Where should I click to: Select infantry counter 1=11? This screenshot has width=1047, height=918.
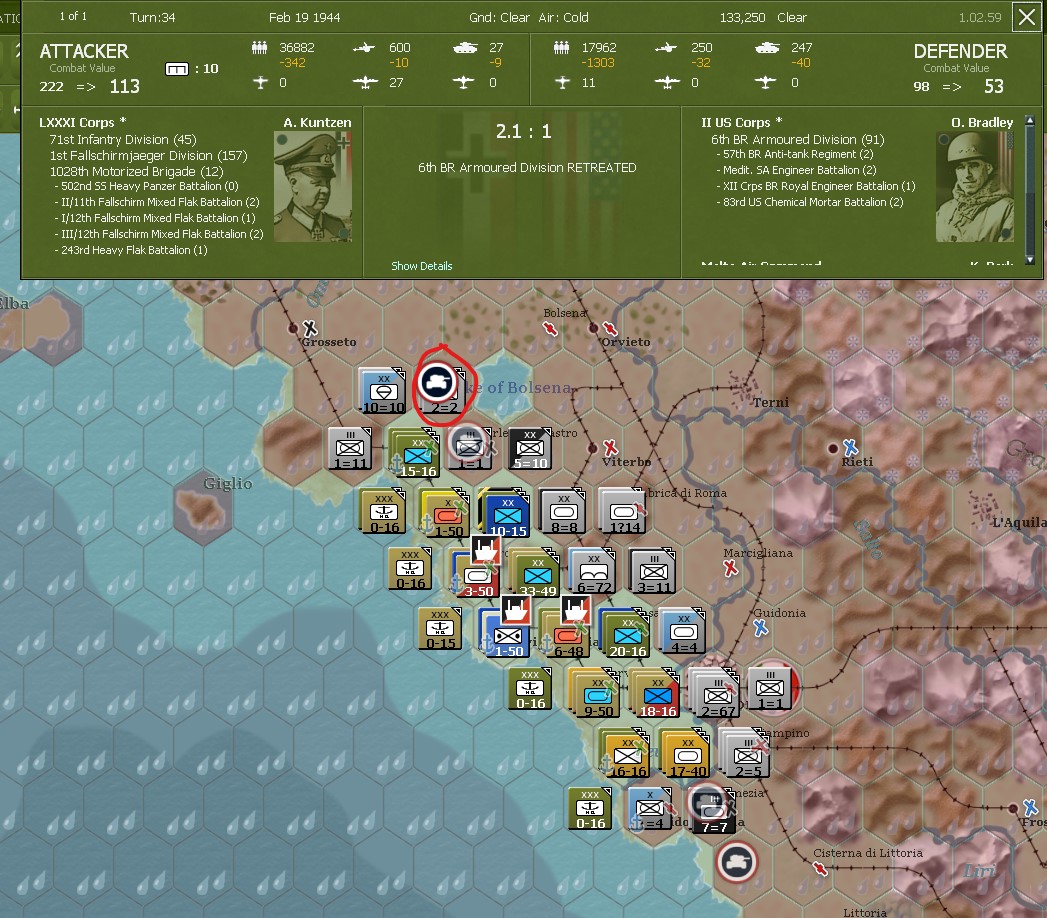pos(350,449)
